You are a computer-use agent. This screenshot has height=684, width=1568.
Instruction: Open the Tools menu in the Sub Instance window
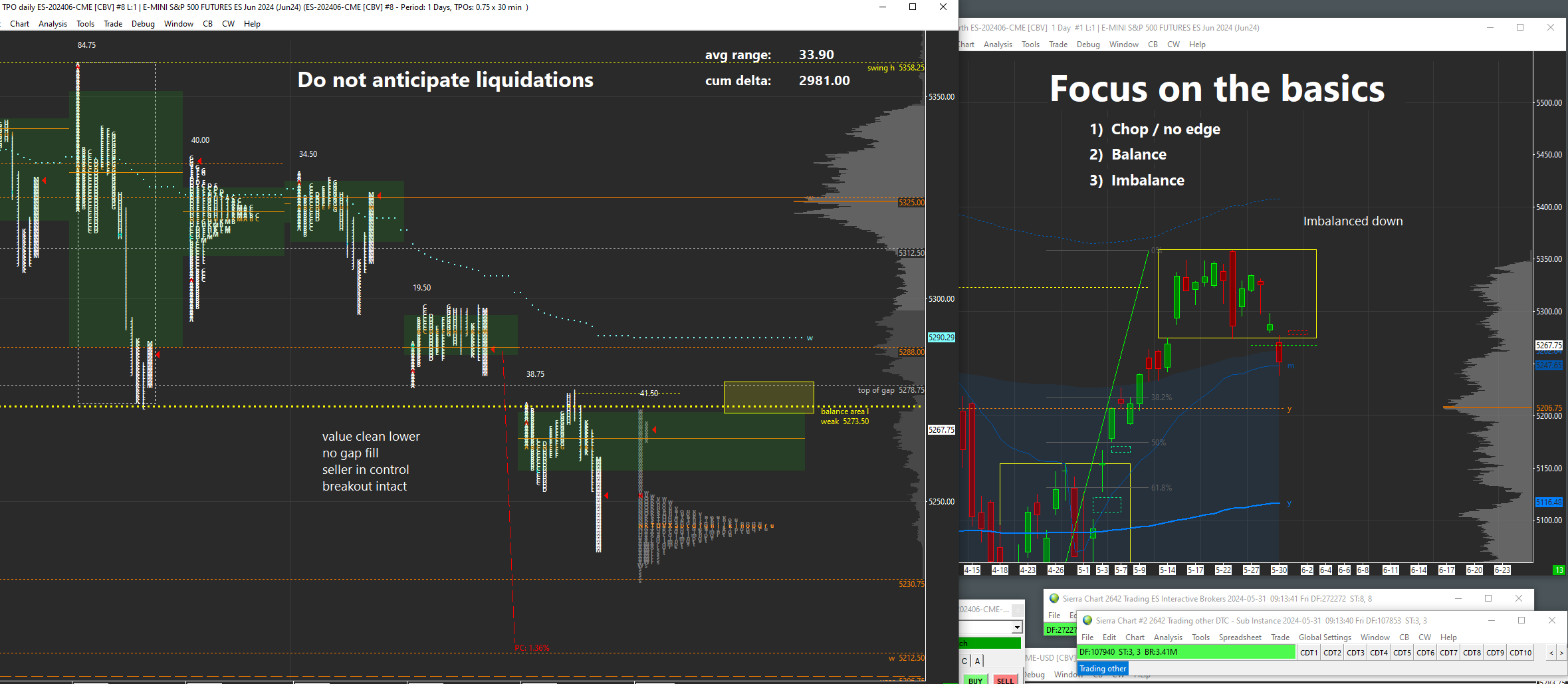click(1200, 637)
